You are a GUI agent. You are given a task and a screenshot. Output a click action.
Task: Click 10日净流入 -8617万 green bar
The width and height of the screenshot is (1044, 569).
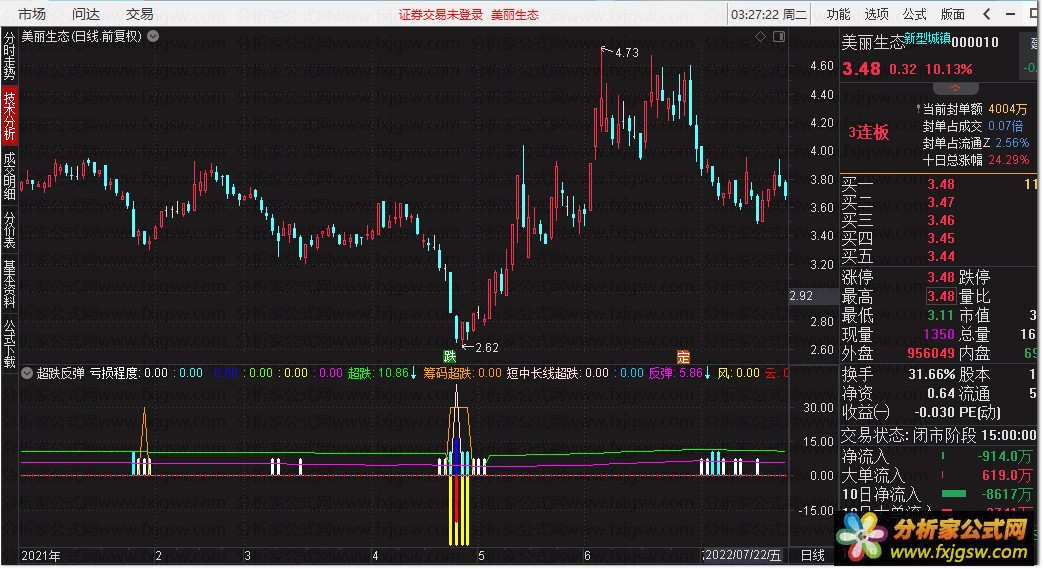(953, 494)
